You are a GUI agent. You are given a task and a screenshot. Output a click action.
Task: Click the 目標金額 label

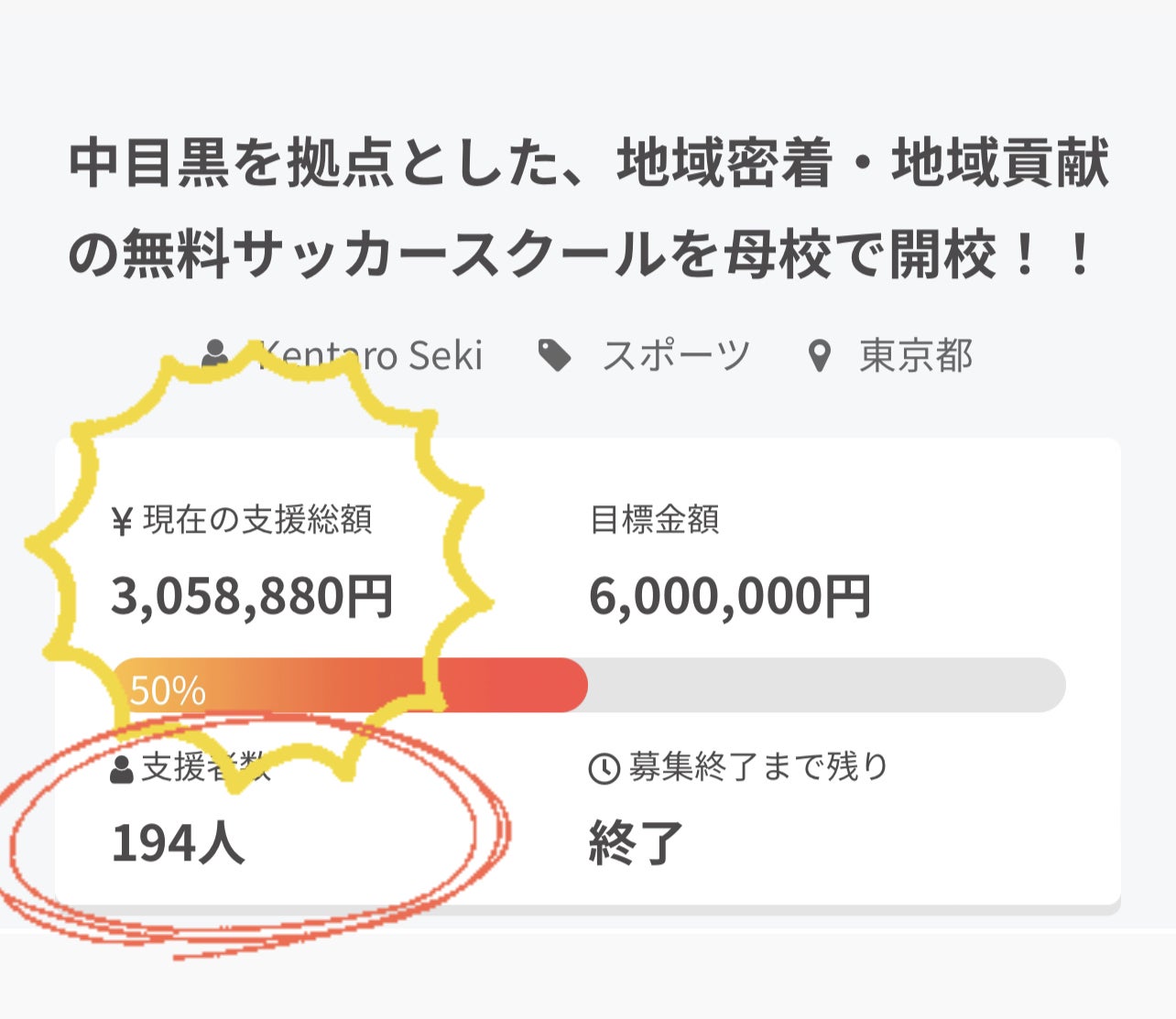coord(654,520)
